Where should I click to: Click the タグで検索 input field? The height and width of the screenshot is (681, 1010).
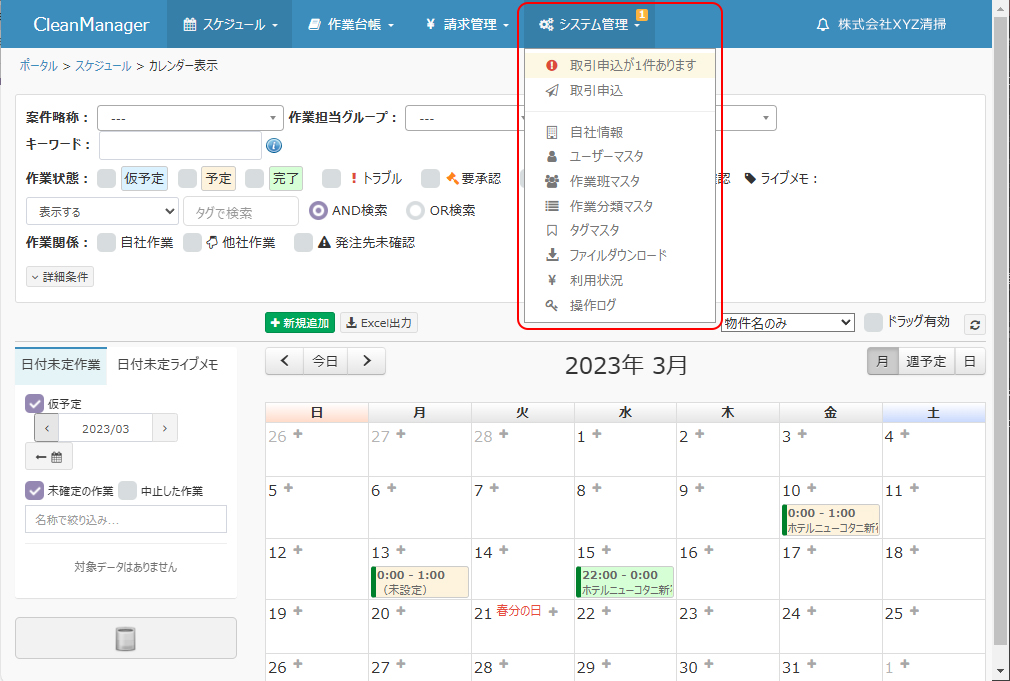tap(241, 212)
